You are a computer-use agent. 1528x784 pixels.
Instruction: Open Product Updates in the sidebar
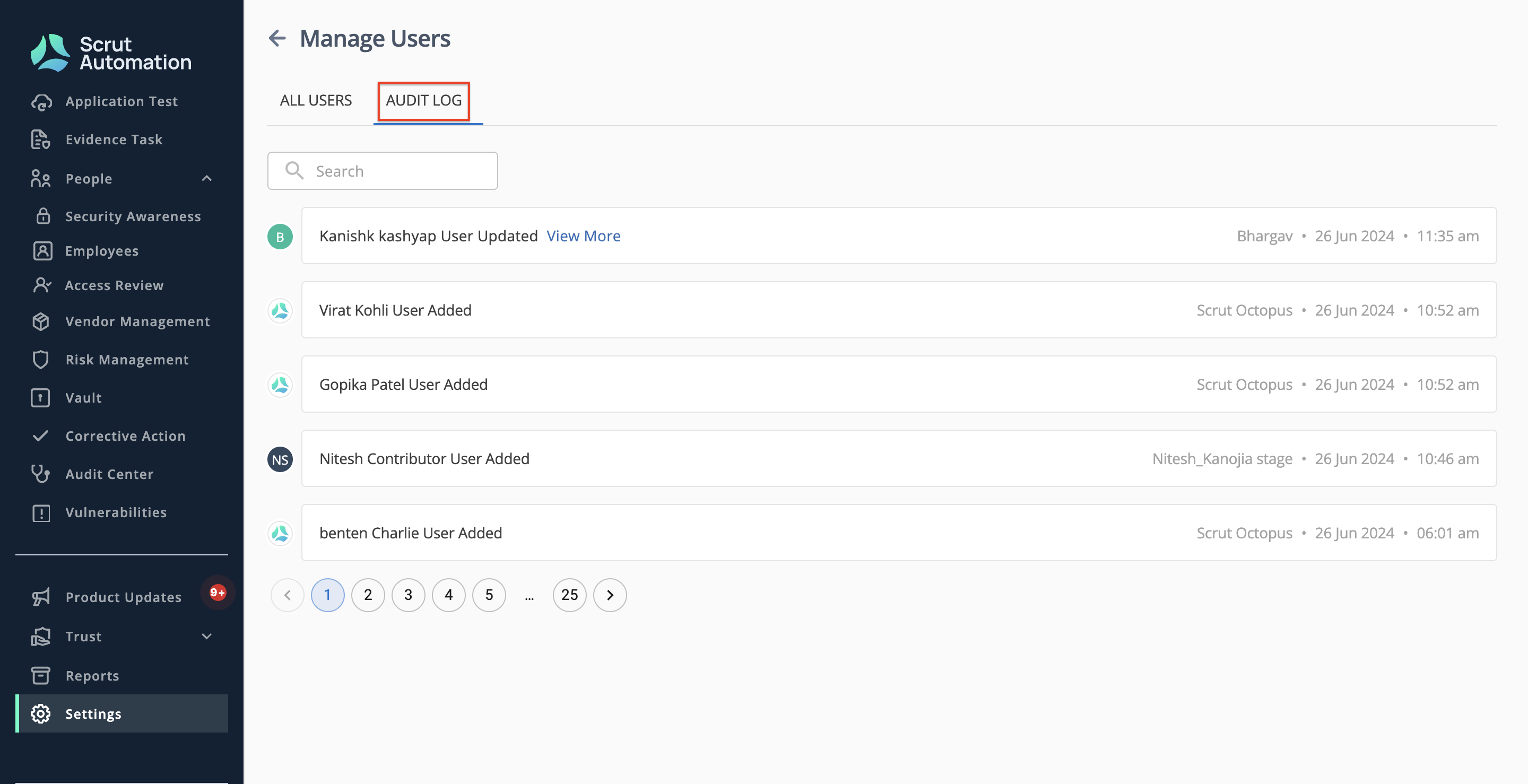pos(124,597)
